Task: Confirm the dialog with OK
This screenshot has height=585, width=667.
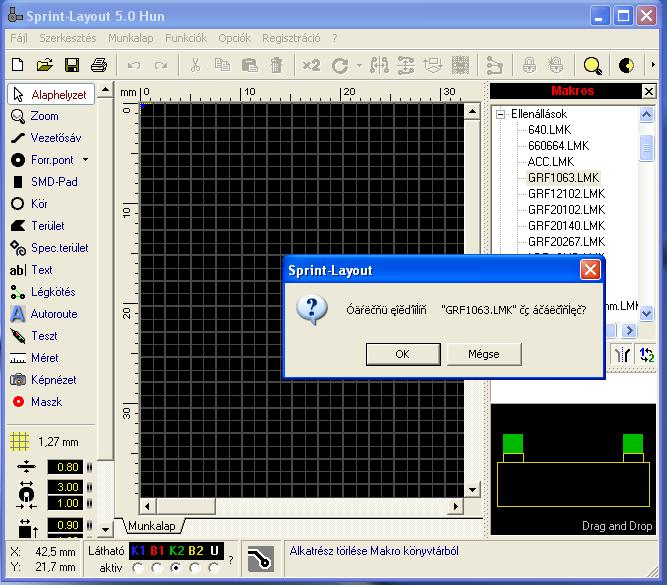Action: (403, 354)
